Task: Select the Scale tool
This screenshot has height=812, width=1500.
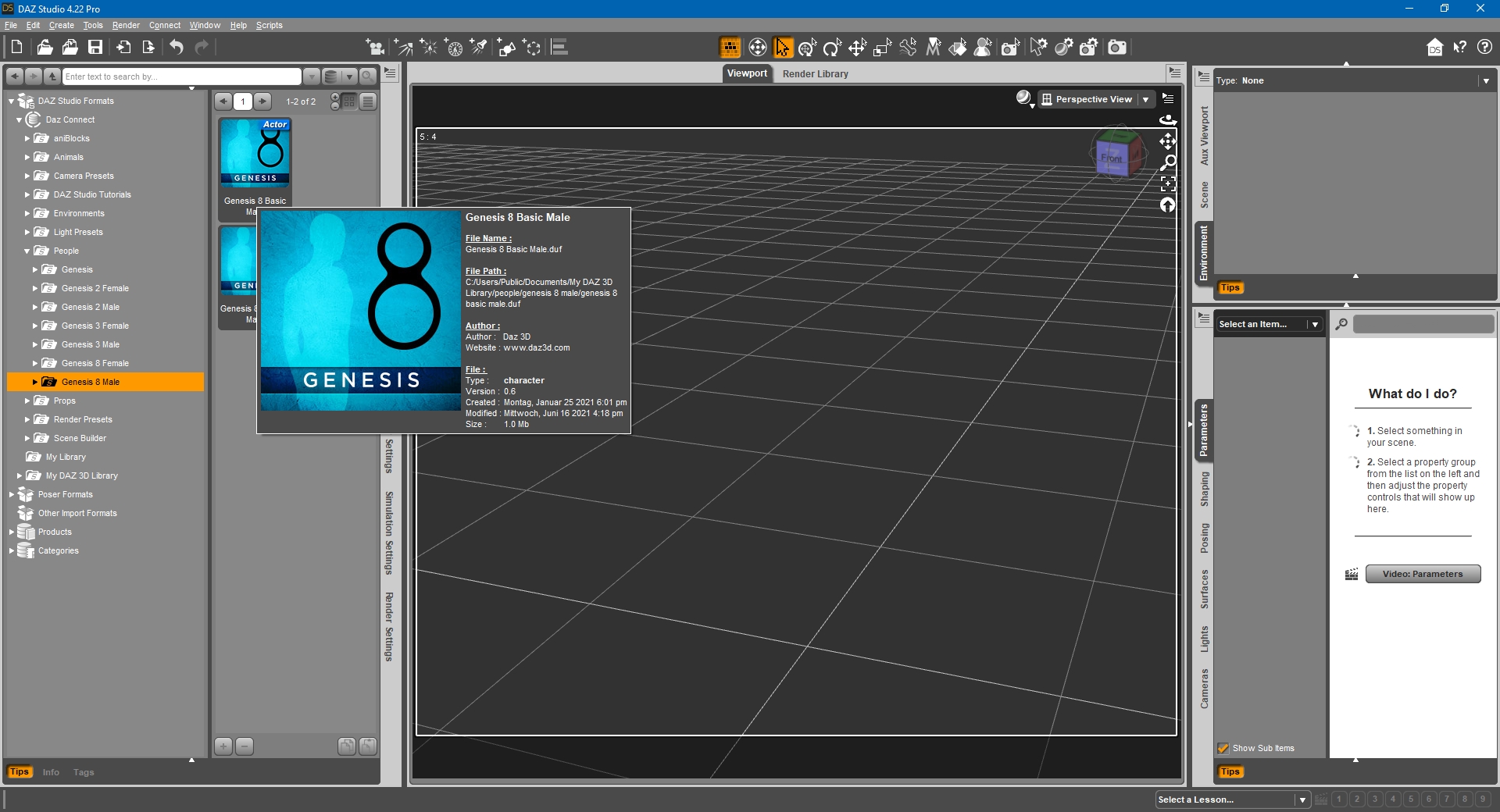Action: tap(882, 48)
